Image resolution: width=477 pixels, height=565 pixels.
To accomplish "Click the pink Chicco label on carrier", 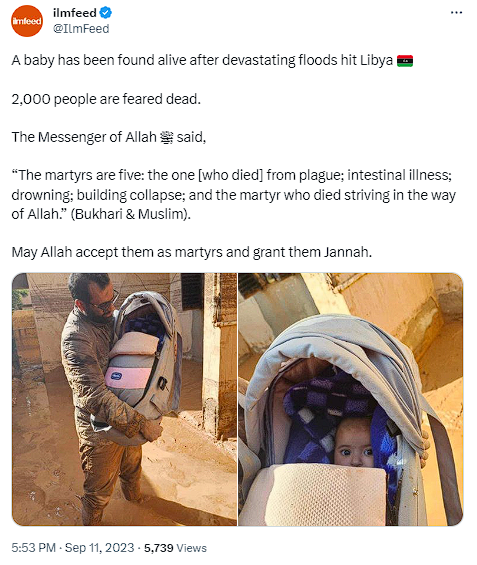I will (x=116, y=377).
